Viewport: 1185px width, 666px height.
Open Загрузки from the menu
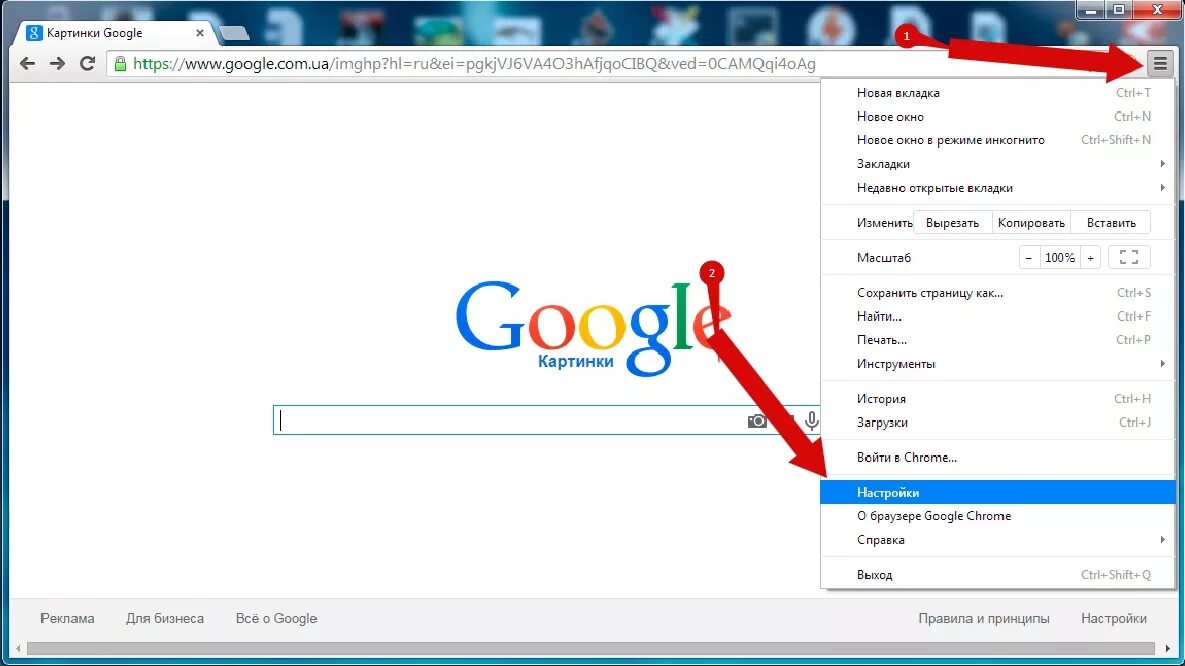click(x=998, y=423)
